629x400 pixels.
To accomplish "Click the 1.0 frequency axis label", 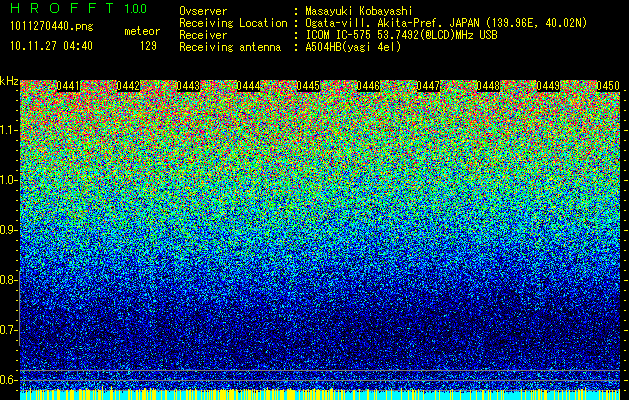I will tap(8, 180).
